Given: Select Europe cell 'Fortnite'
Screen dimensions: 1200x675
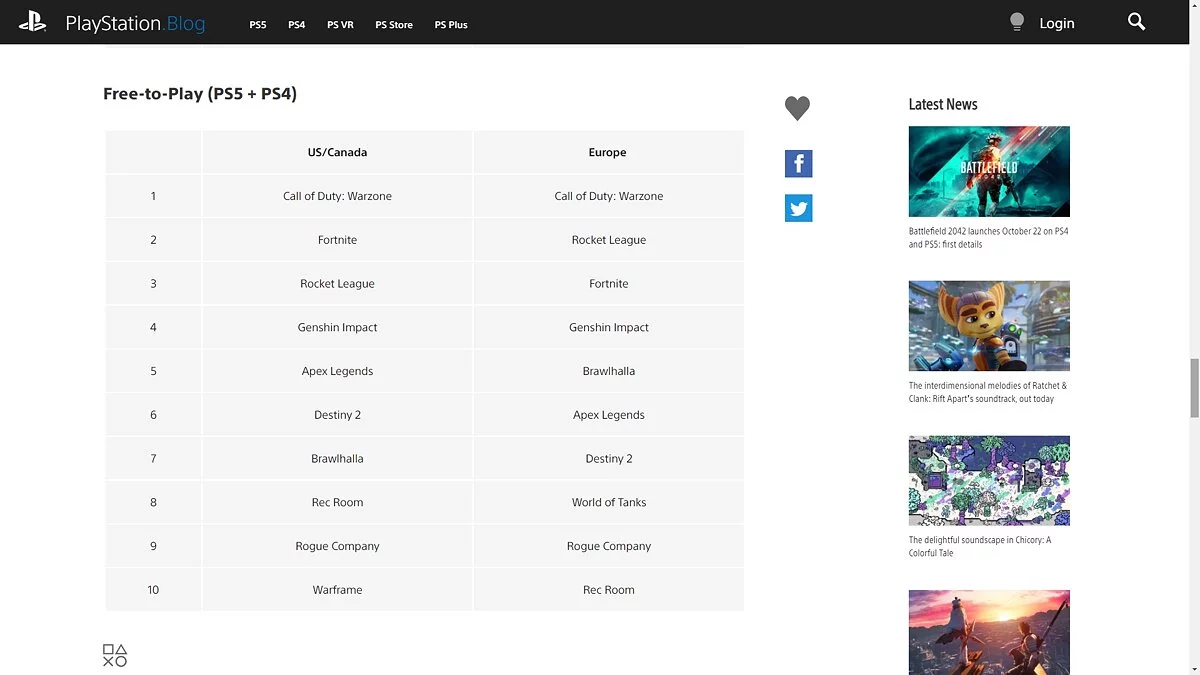Looking at the screenshot, I should click(608, 284).
